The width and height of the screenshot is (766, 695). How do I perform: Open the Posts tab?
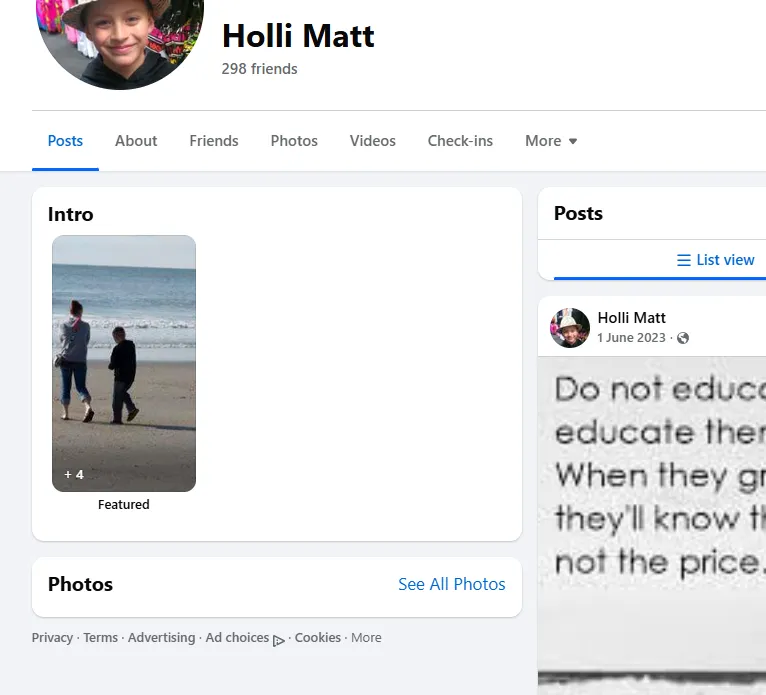[x=65, y=141]
